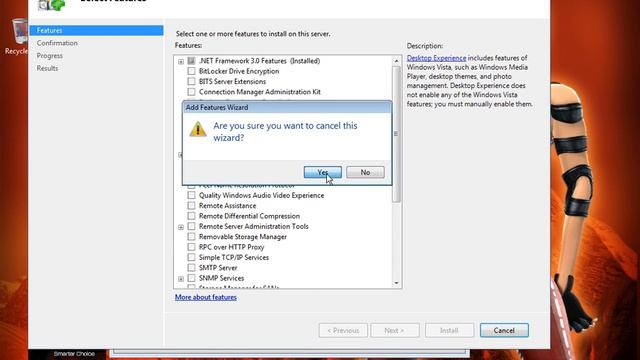Check Remote Assistance feature
This screenshot has width=640, height=360.
(191, 206)
